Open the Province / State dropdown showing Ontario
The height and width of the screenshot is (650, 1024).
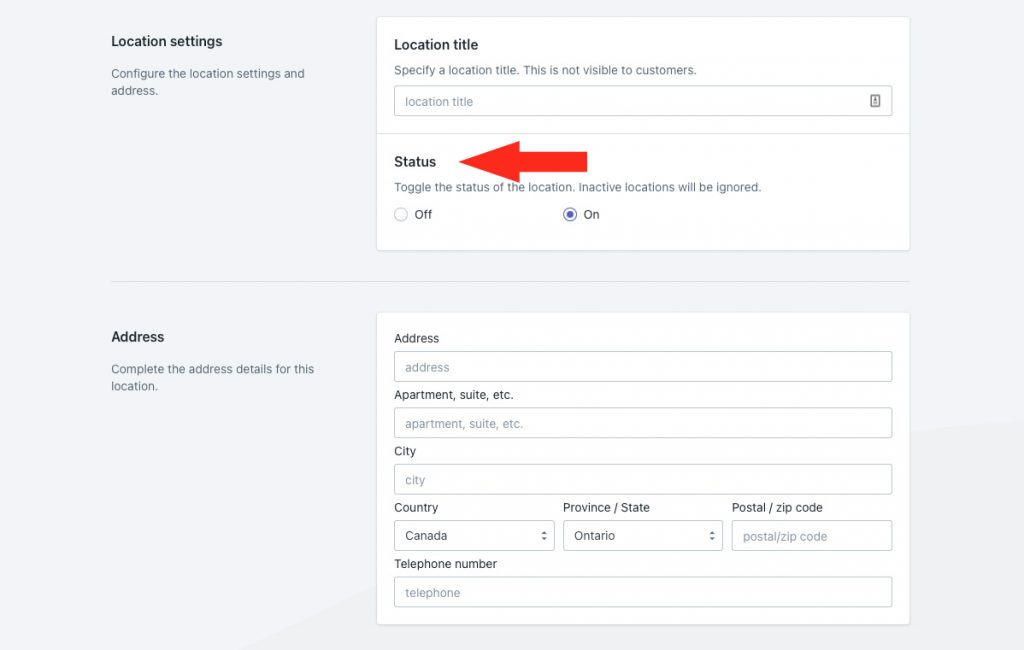pyautogui.click(x=643, y=536)
